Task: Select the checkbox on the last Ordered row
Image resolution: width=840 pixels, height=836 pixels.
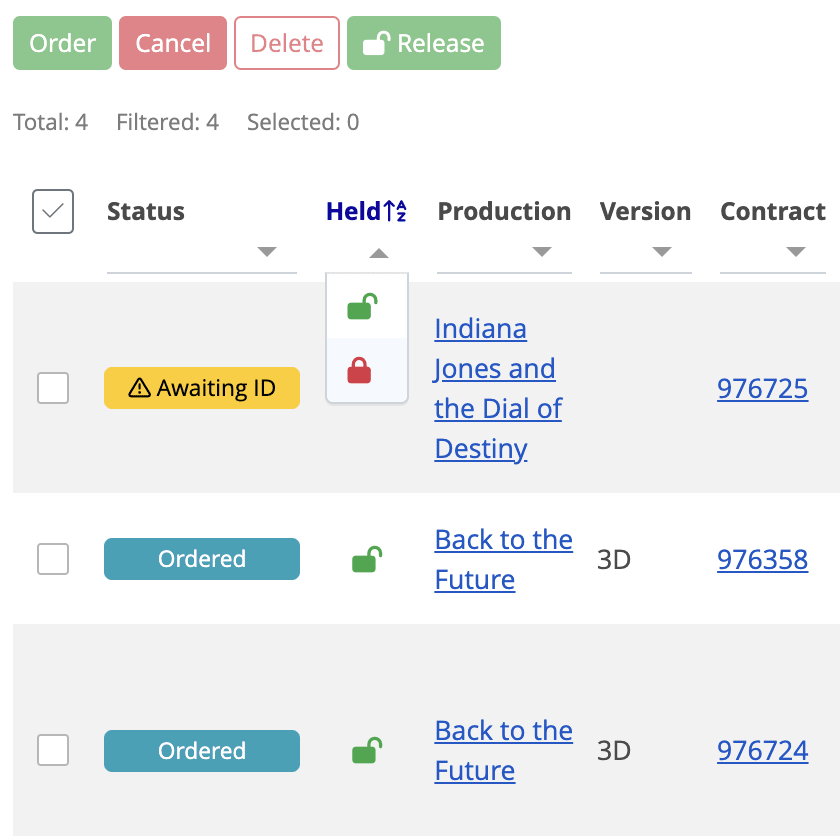Action: coord(53,750)
